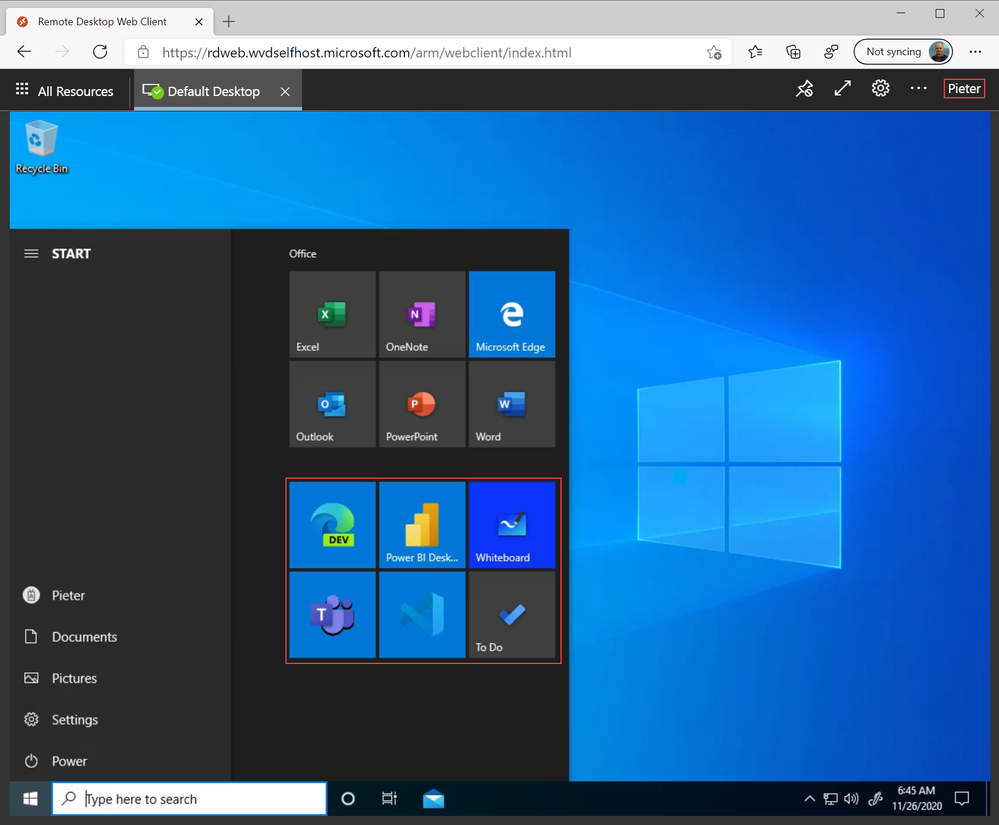The image size is (999, 825).
Task: Click the Not syncing profile button
Action: tap(903, 52)
